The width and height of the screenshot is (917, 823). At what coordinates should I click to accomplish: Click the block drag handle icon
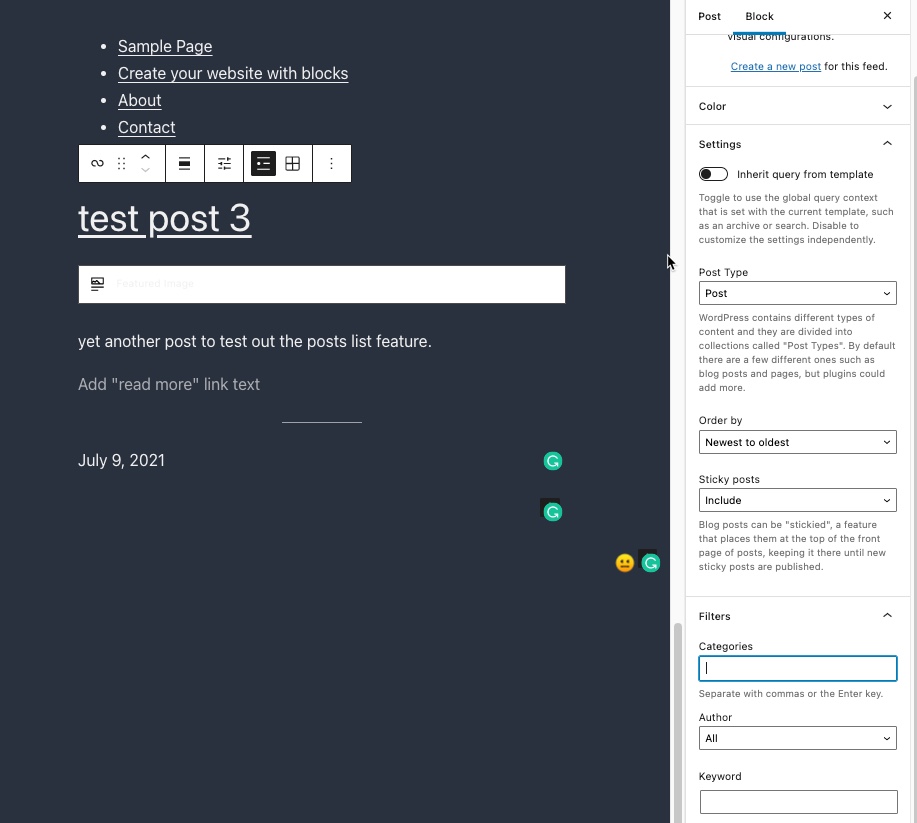122,164
